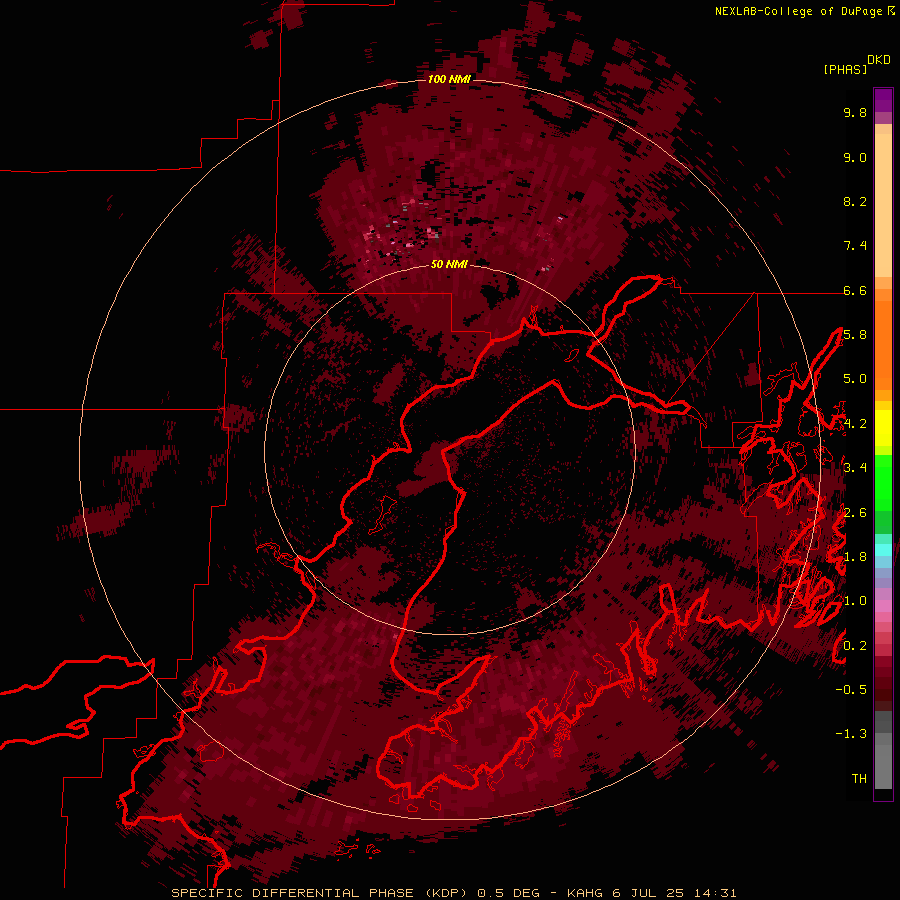The image size is (900, 900).
Task: Click the NEXLAB-College of DuPage label
Action: pyautogui.click(x=798, y=11)
